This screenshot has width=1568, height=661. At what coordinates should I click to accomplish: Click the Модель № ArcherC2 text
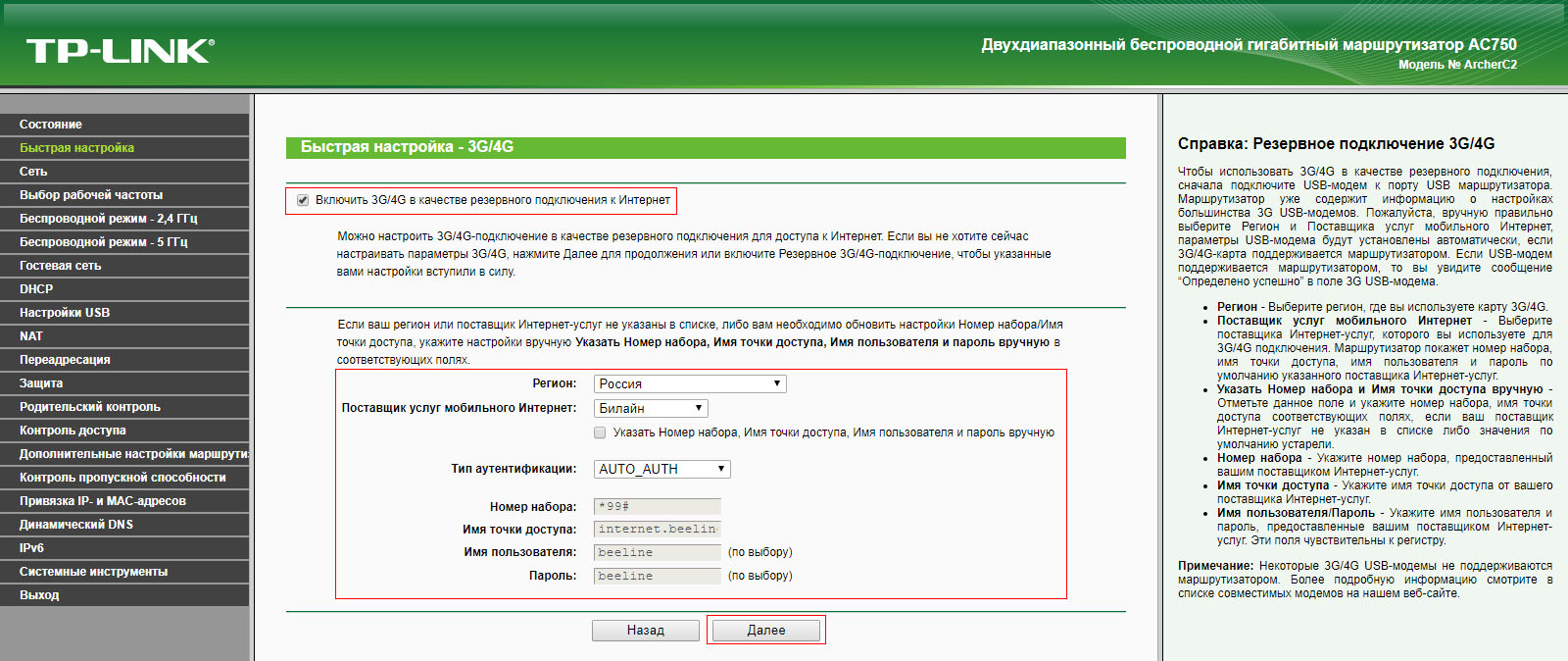coord(1458,65)
